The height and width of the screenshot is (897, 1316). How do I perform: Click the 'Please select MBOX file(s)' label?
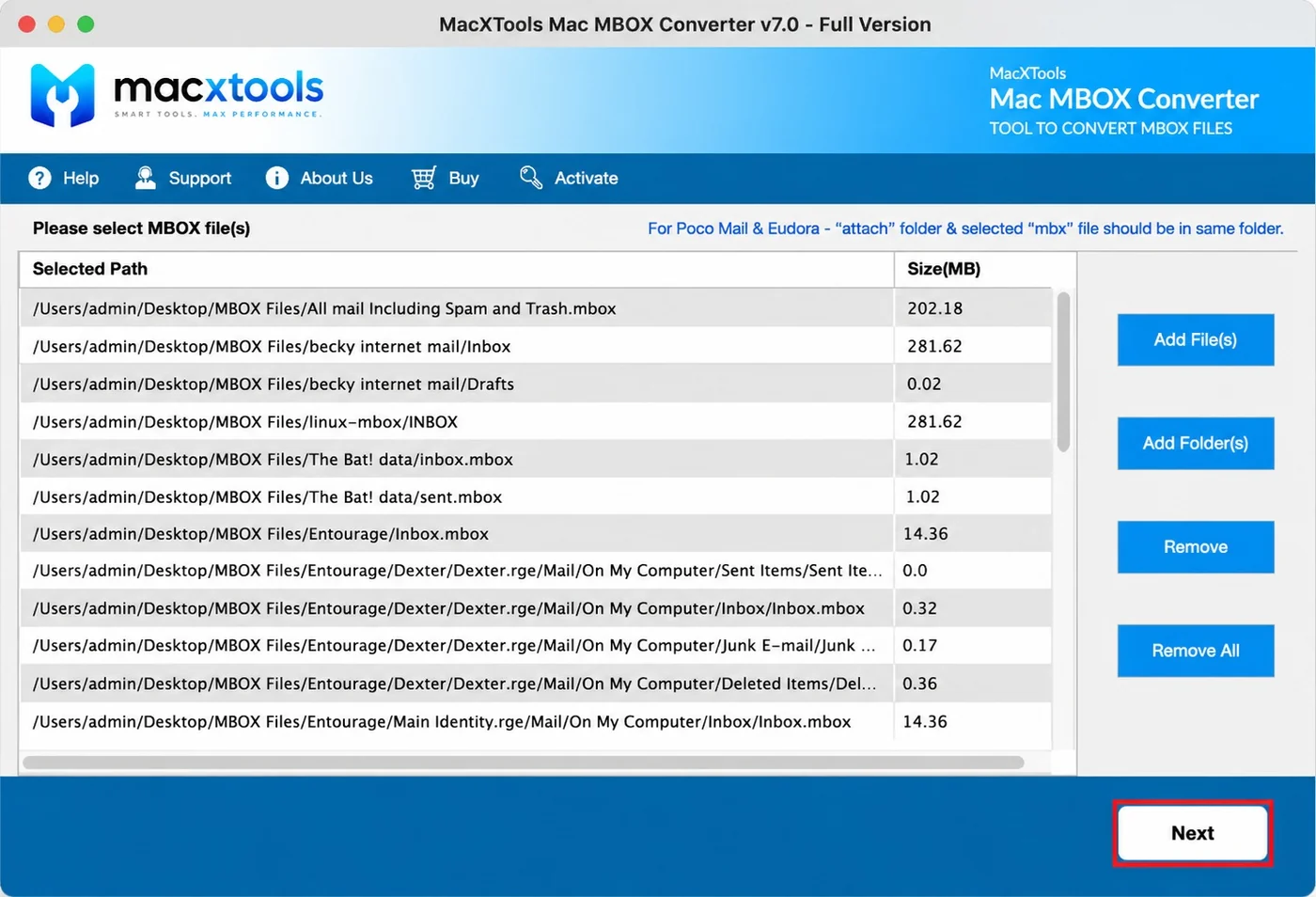(x=141, y=228)
